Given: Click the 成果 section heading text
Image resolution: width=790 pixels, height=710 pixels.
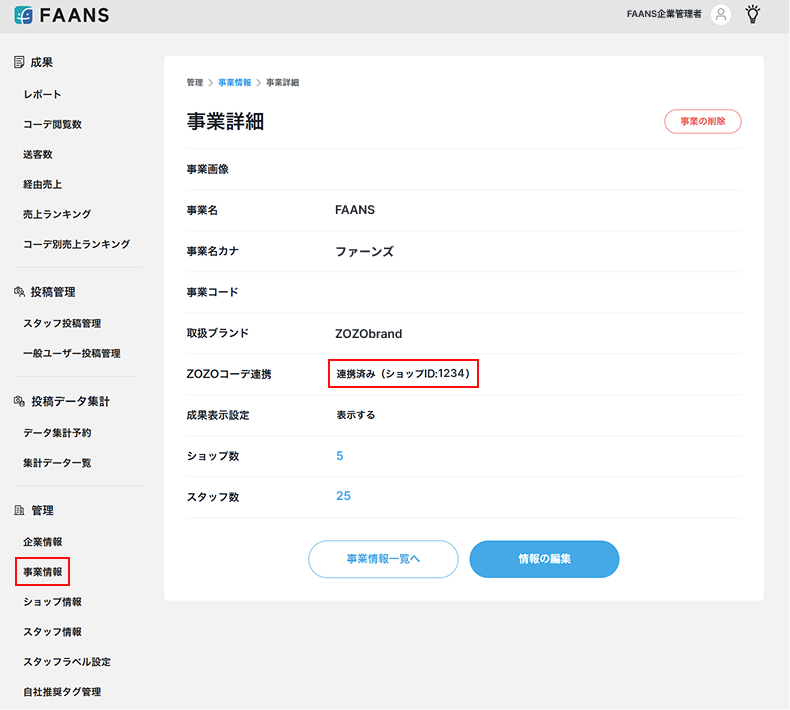Looking at the screenshot, I should coord(42,62).
